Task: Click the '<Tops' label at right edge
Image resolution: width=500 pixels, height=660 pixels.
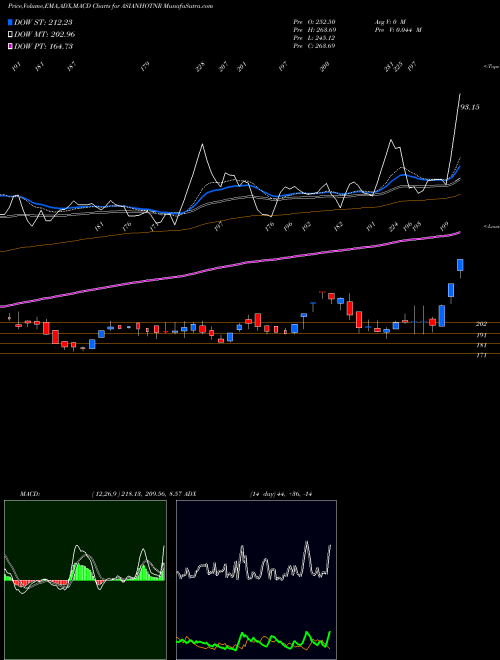Action: pos(492,67)
